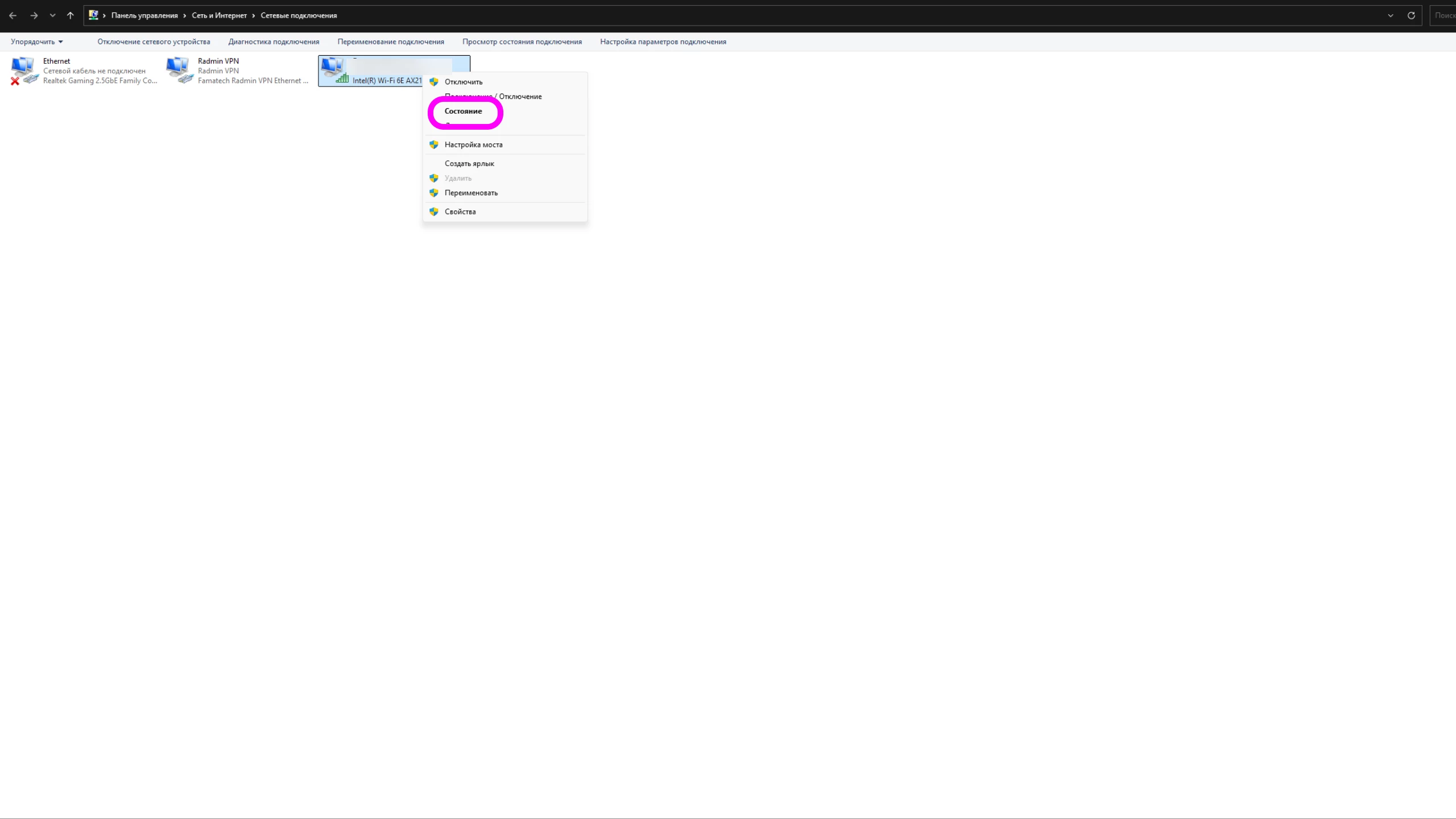The height and width of the screenshot is (819, 1456).
Task: Go up one folder level
Action: 70,15
